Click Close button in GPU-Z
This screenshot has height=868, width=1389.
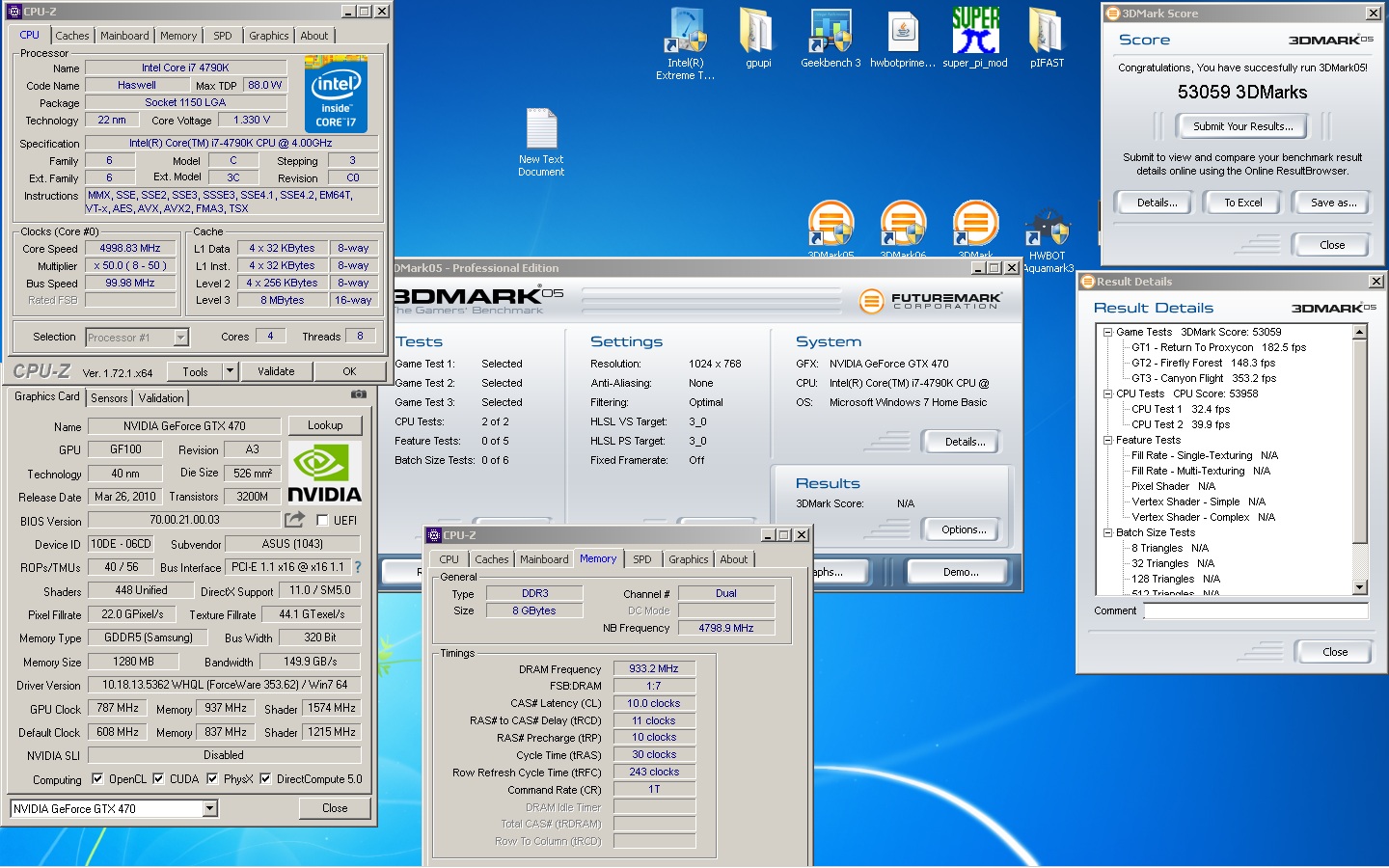point(335,808)
